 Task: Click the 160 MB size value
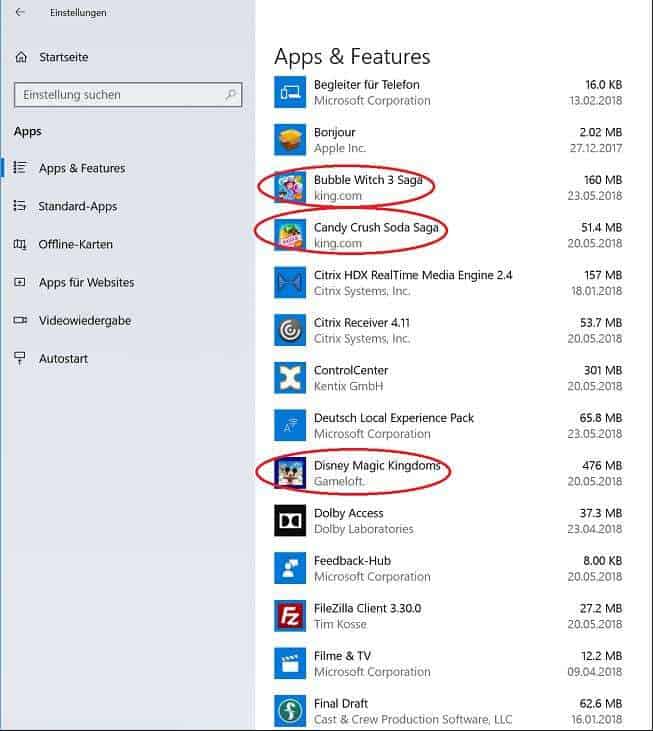[x=603, y=180]
